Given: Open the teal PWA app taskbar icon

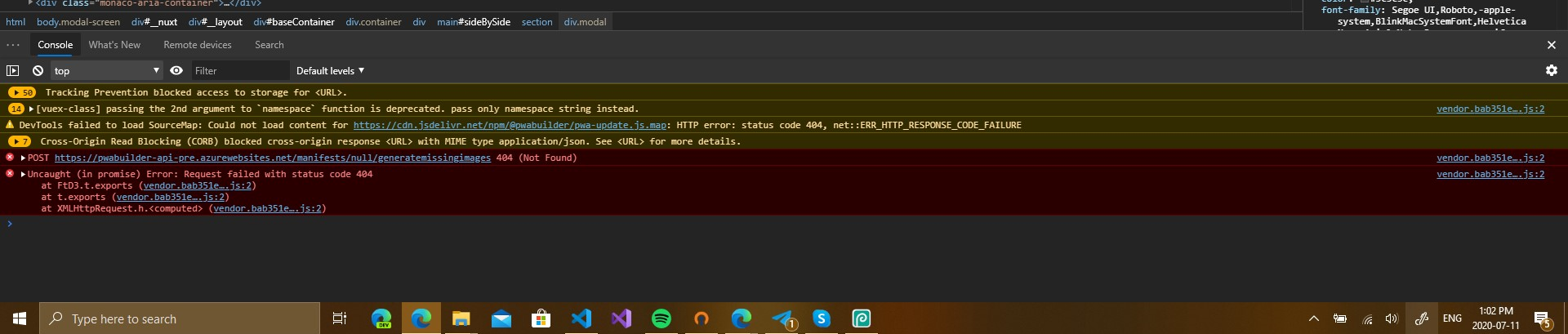Looking at the screenshot, I should click(862, 318).
